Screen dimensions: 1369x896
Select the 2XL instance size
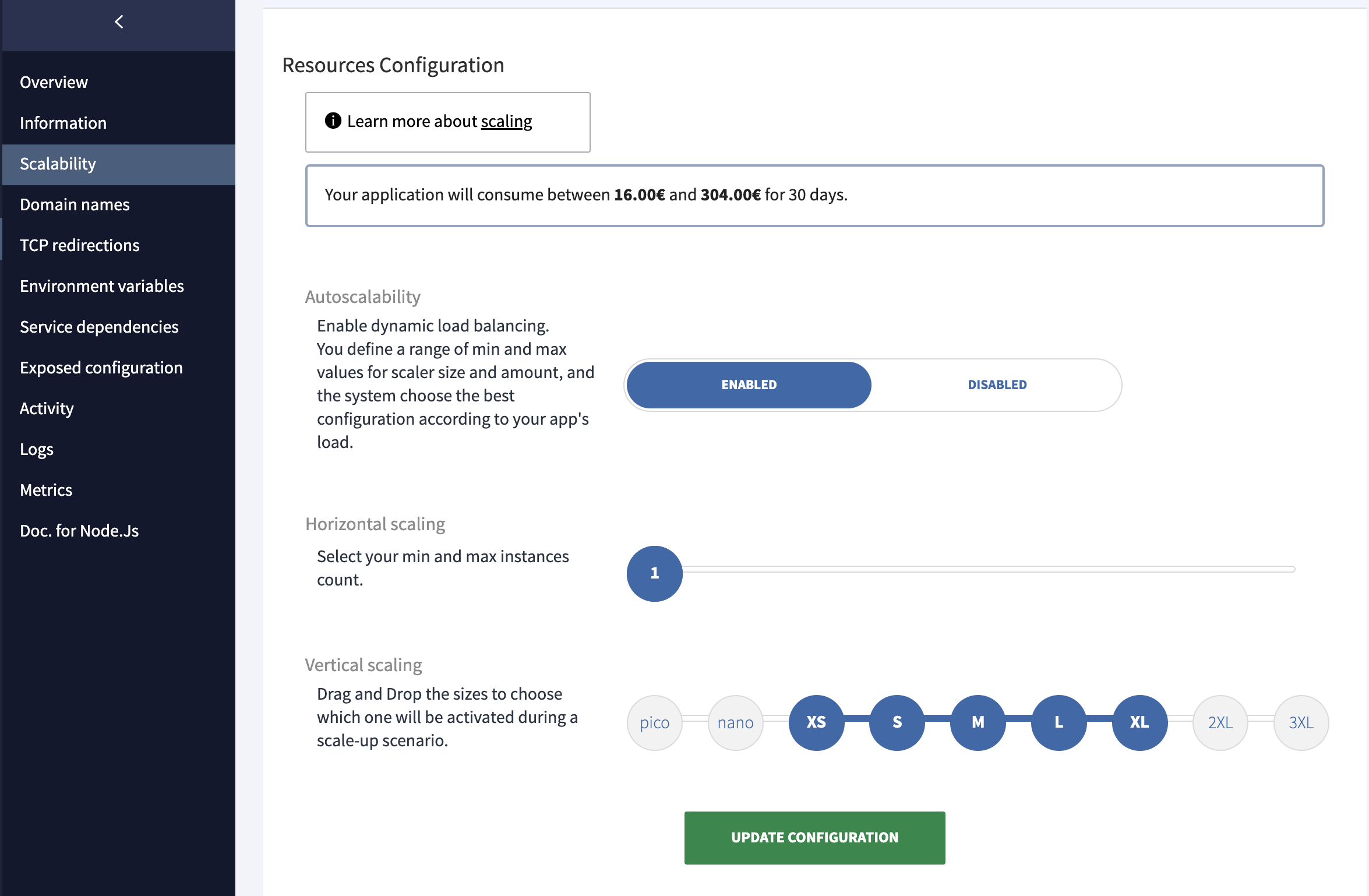(x=1220, y=722)
